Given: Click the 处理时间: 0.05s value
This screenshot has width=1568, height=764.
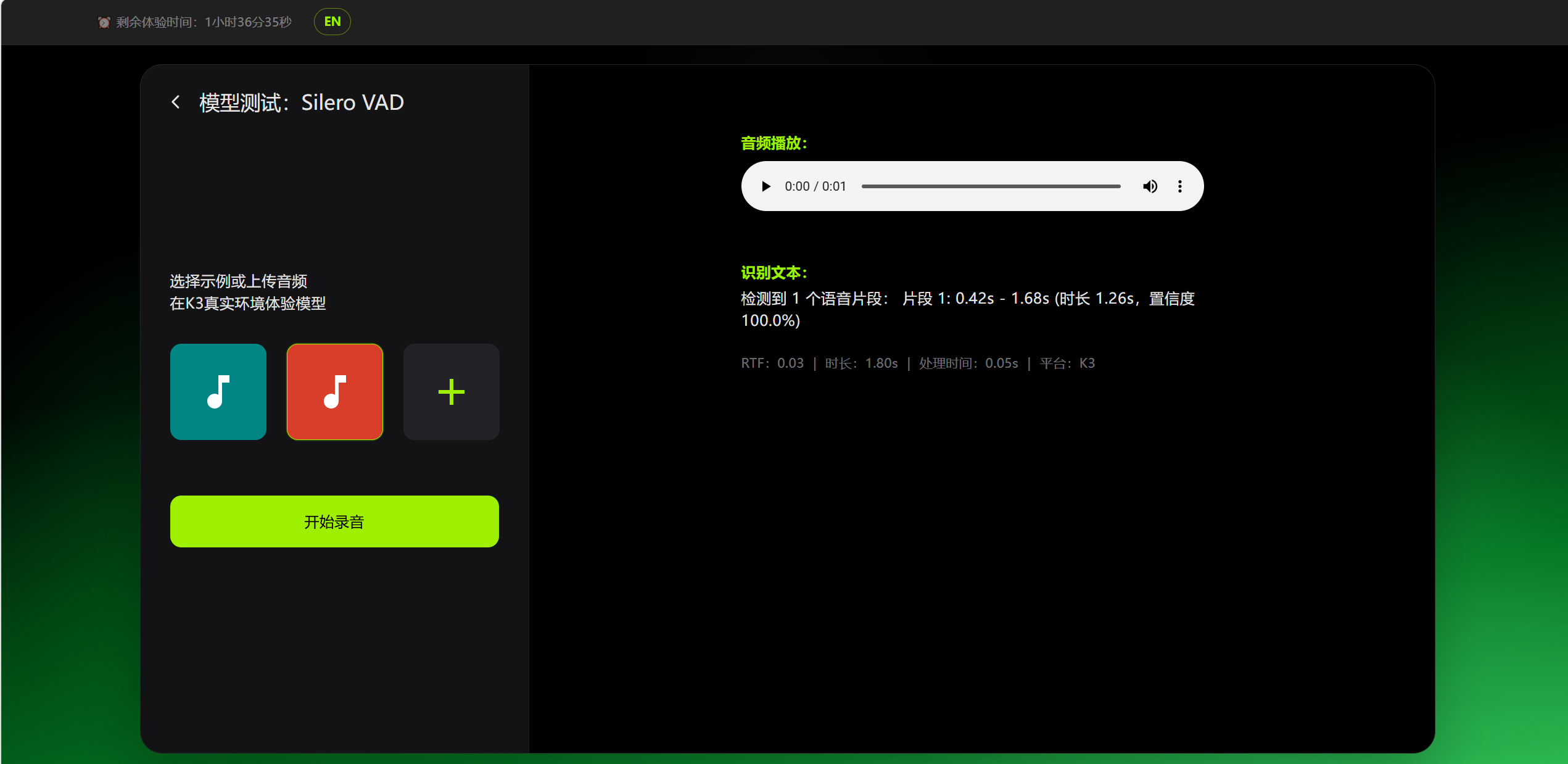Looking at the screenshot, I should [968, 363].
